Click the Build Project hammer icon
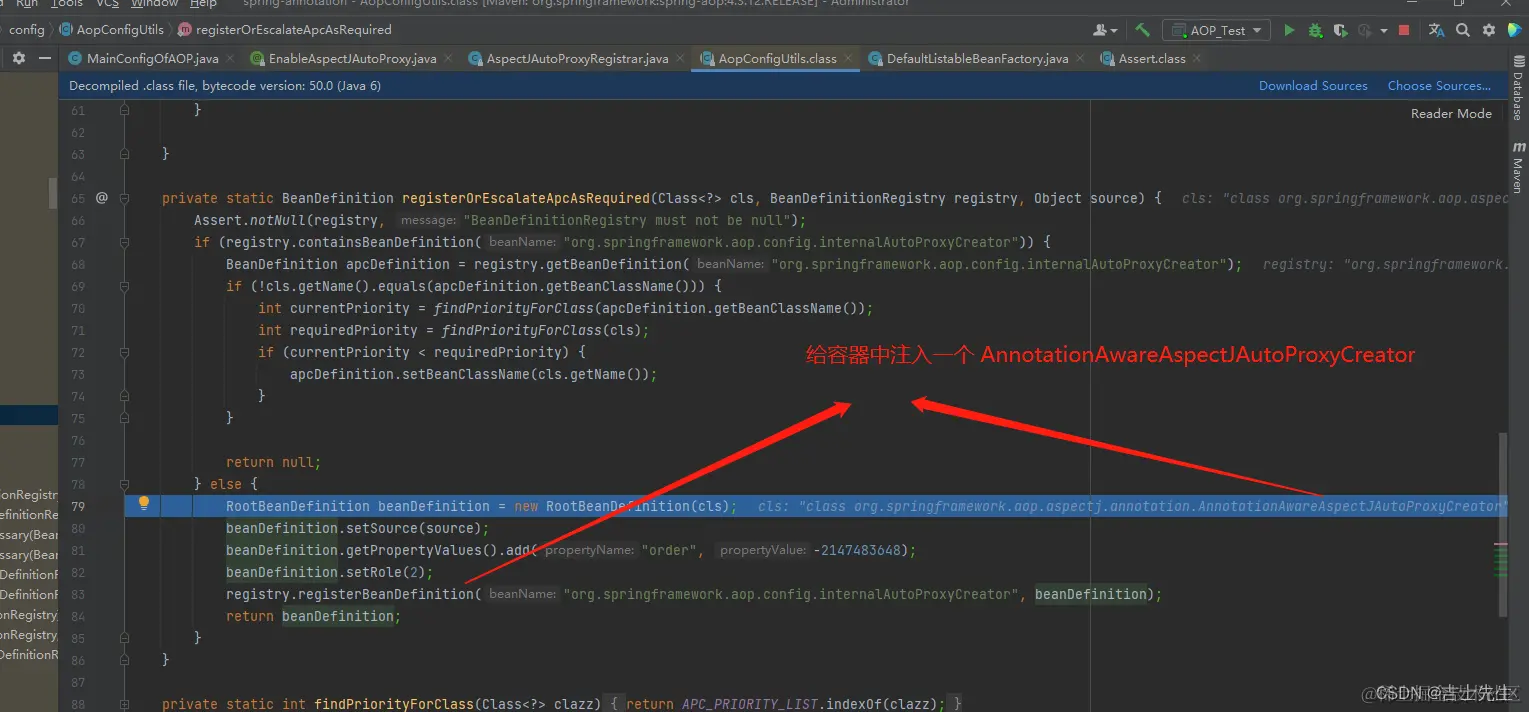 (x=1142, y=30)
